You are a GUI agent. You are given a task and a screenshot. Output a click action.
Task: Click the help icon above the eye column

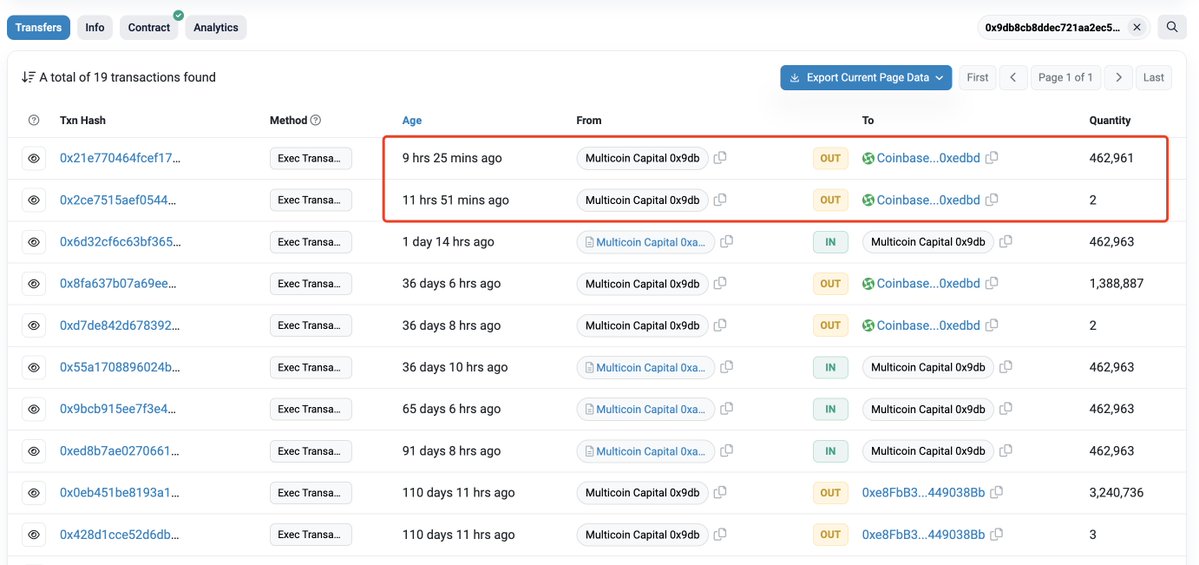34,120
